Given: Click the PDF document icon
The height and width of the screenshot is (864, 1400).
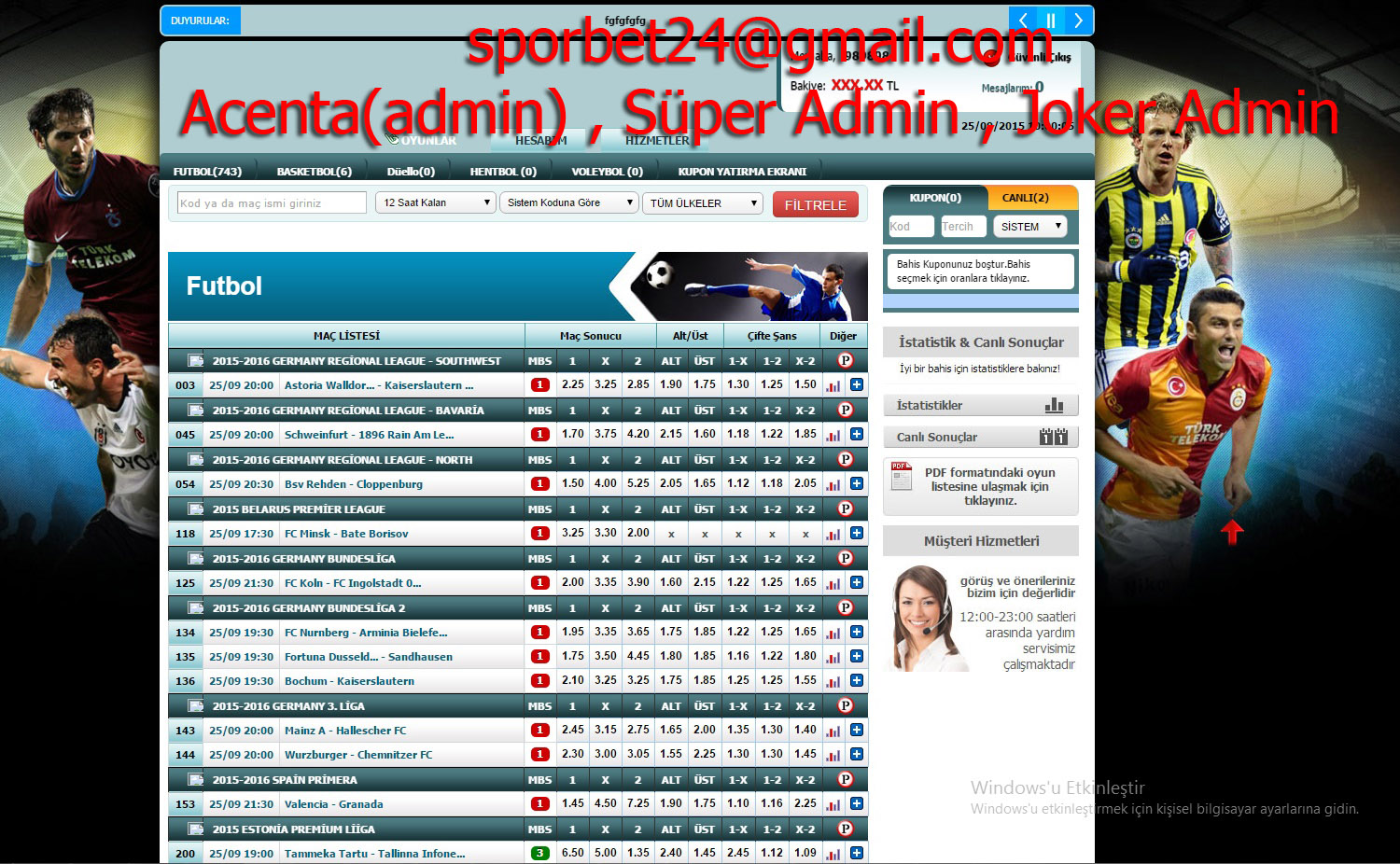Looking at the screenshot, I should (902, 476).
